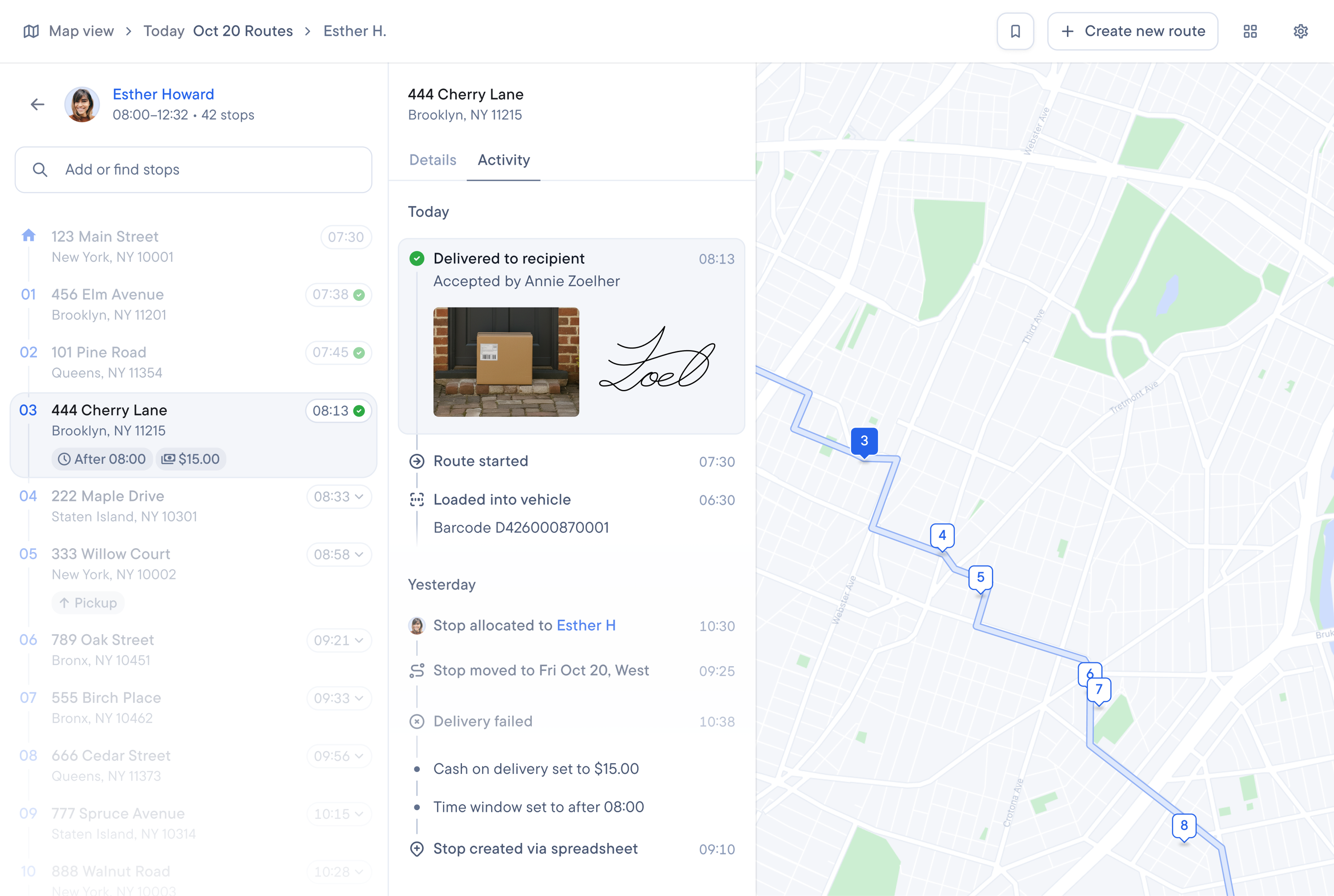Select stop 07 555 Birch Place
Viewport: 1334px width, 896px height.
pos(194,707)
